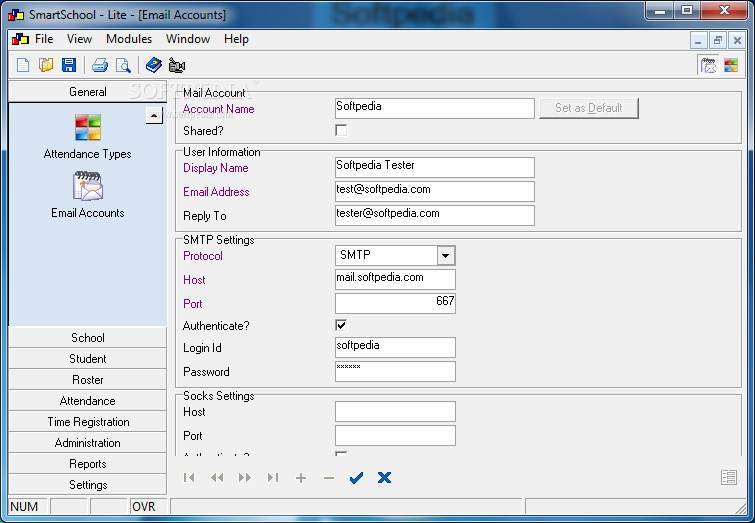Open the File menu

point(44,39)
